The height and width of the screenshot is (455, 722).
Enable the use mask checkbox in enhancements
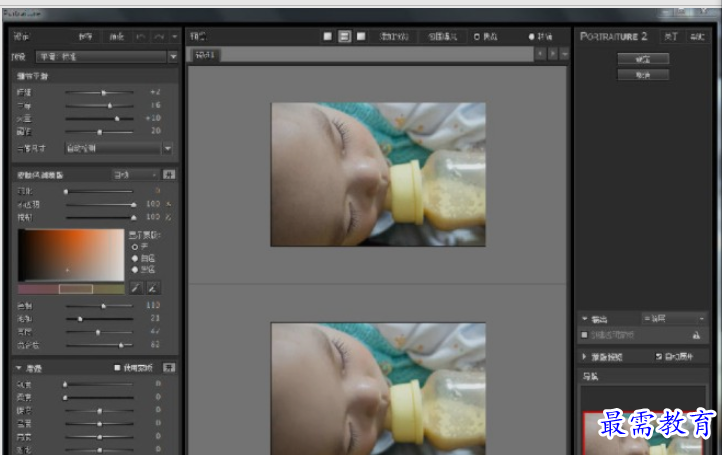[x=117, y=368]
